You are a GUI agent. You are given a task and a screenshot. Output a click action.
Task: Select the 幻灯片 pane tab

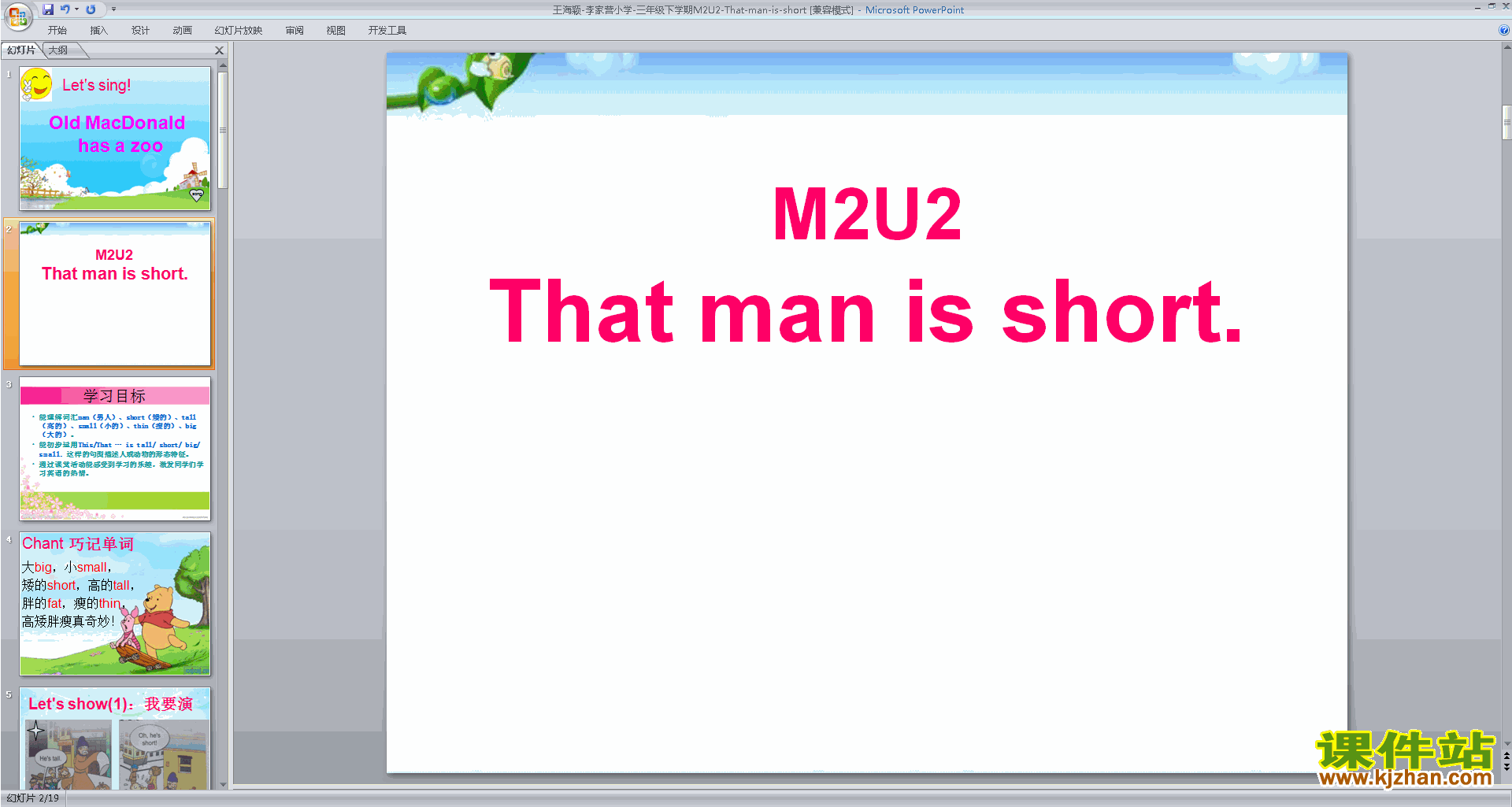click(20, 50)
